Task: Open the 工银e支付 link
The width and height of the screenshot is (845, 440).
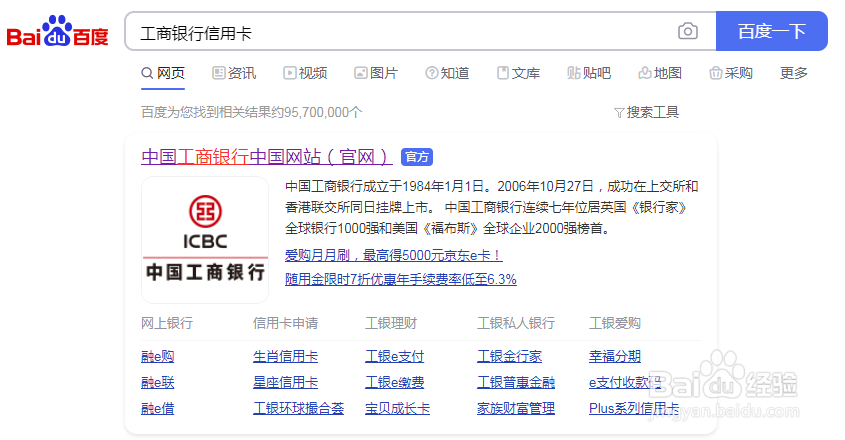Action: tap(395, 356)
